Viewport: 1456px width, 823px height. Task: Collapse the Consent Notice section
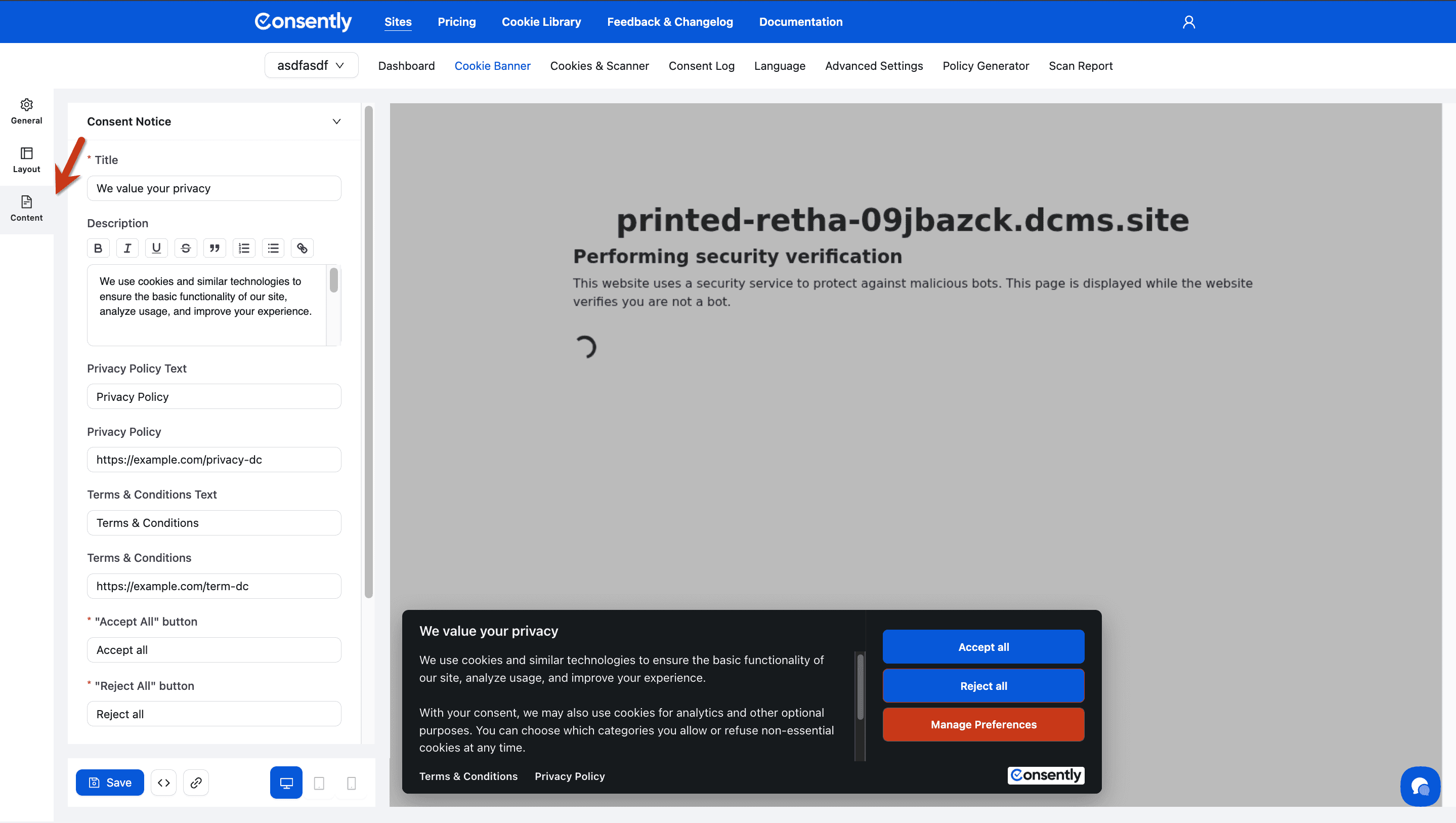pos(336,121)
